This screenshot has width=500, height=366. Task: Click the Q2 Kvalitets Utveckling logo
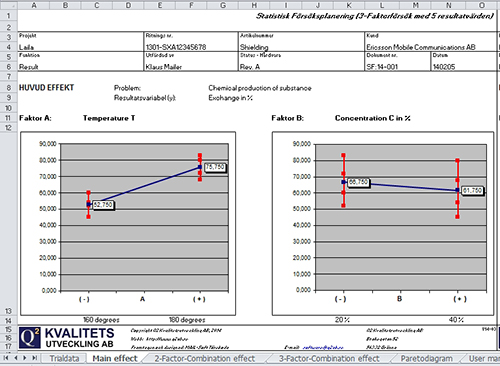pos(66,338)
